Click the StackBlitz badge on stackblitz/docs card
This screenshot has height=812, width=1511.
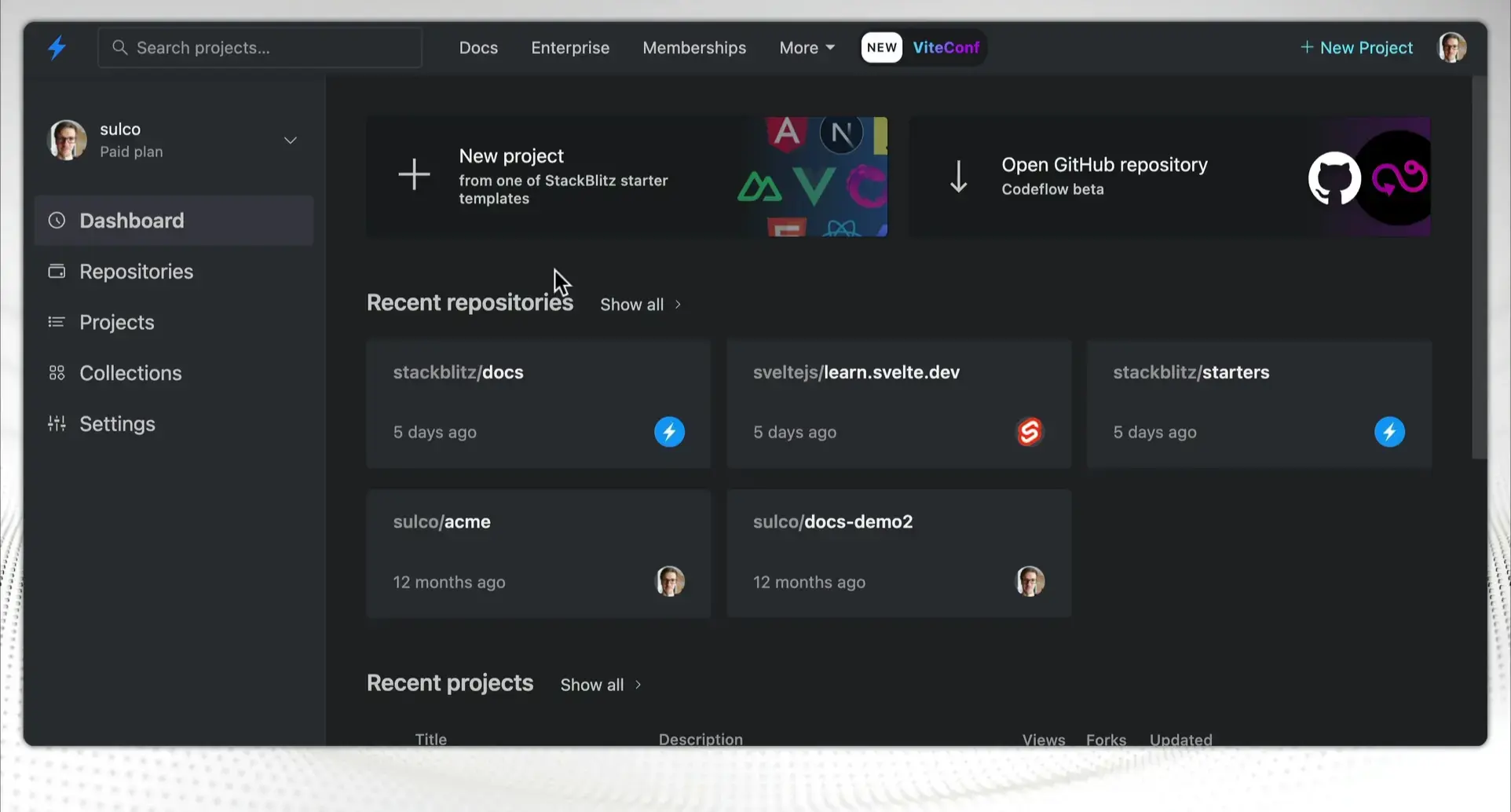pos(669,432)
